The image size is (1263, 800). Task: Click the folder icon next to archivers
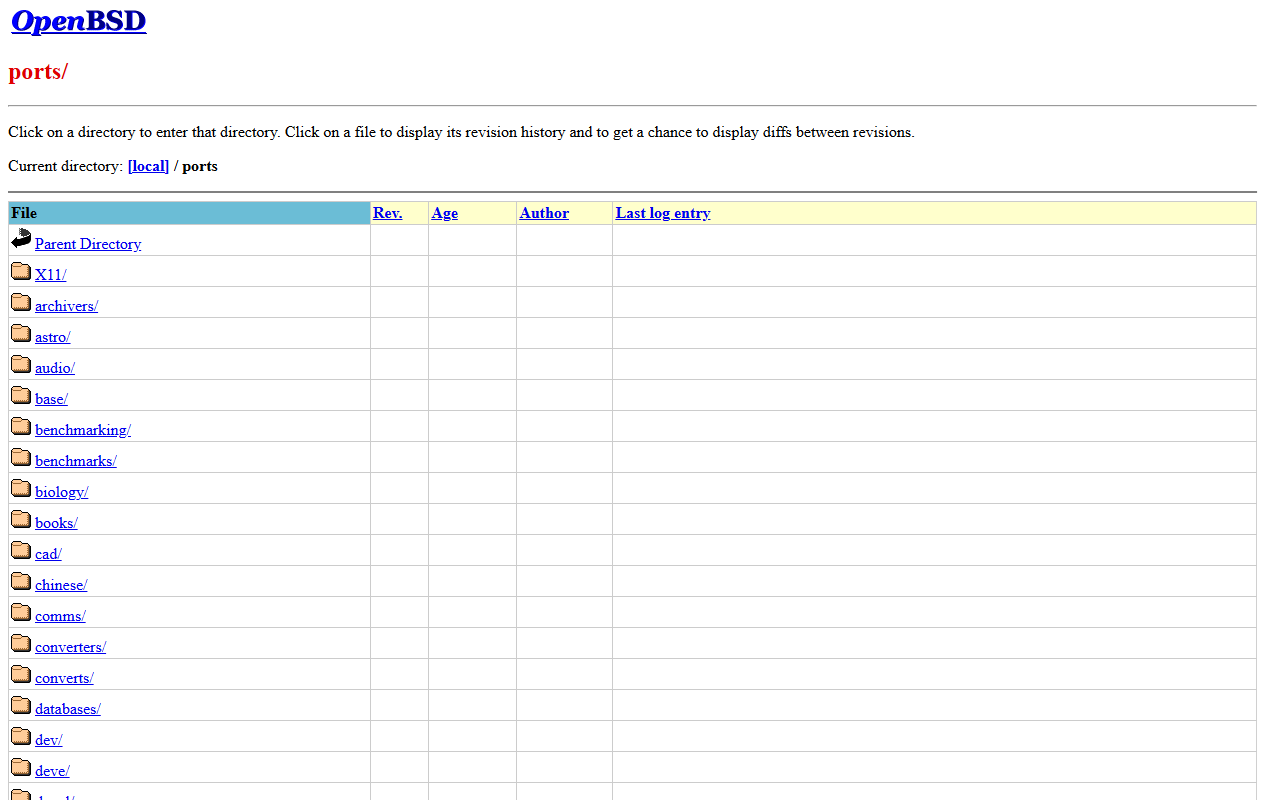click(x=21, y=300)
